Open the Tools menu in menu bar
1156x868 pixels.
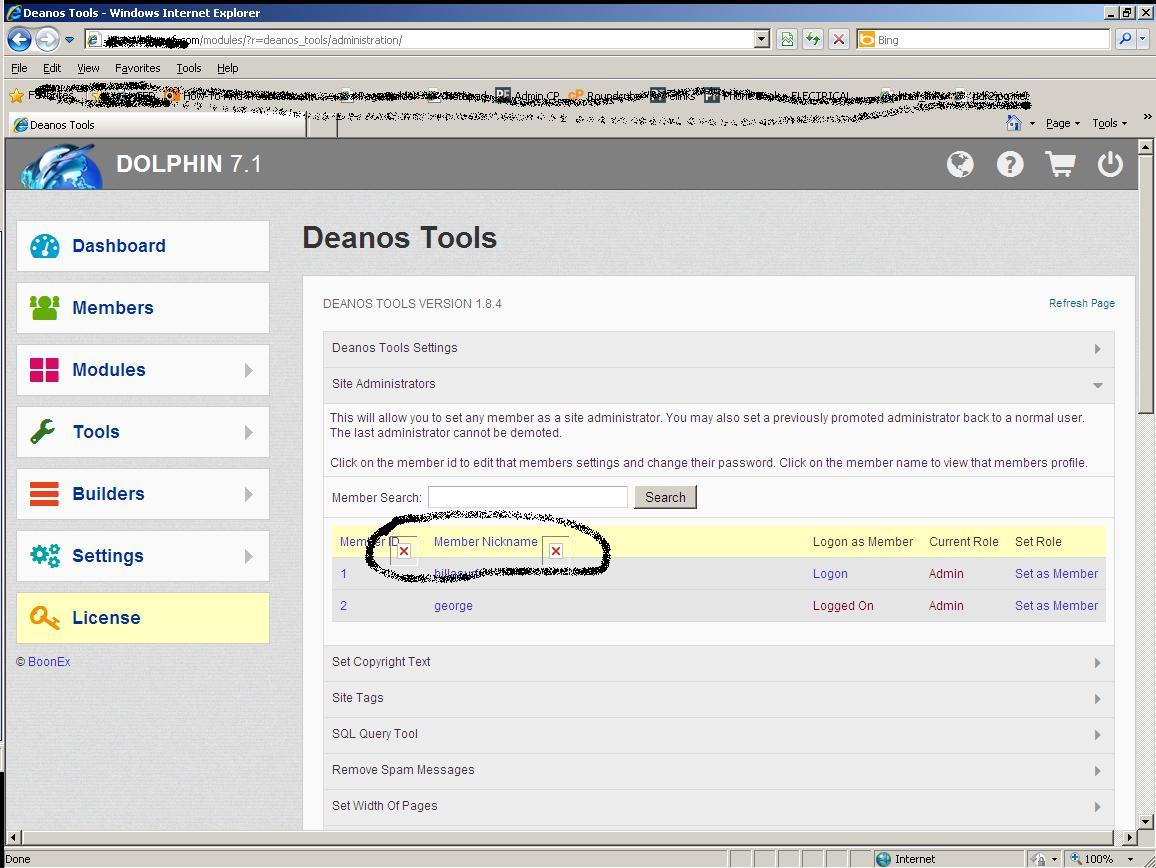188,68
